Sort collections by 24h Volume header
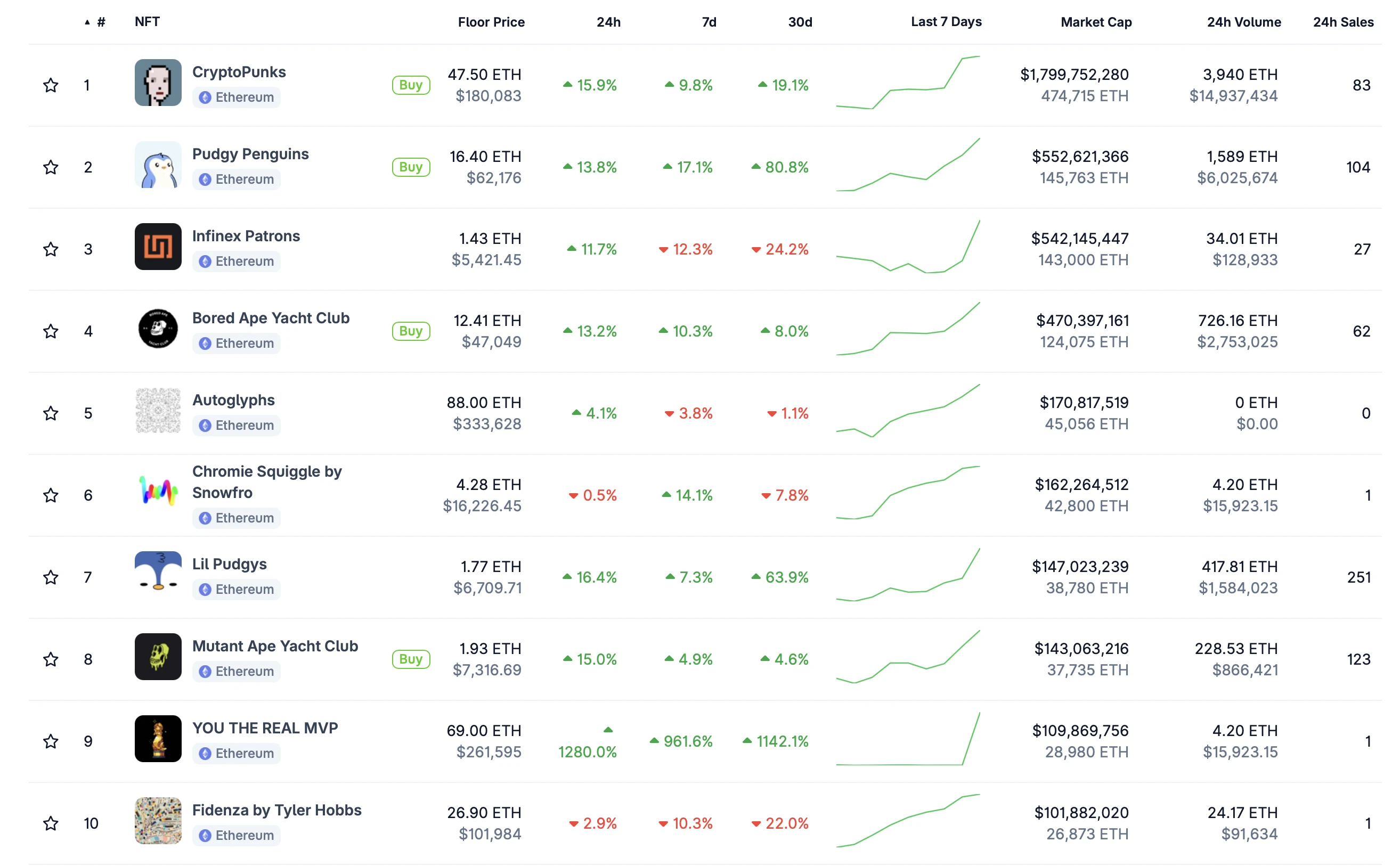Screen dimensions: 1400x866 (x=1243, y=22)
